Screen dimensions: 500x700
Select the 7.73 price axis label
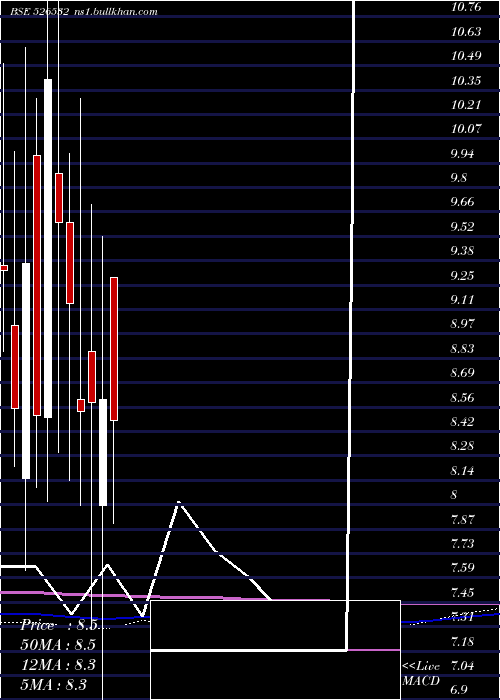(x=462, y=543)
